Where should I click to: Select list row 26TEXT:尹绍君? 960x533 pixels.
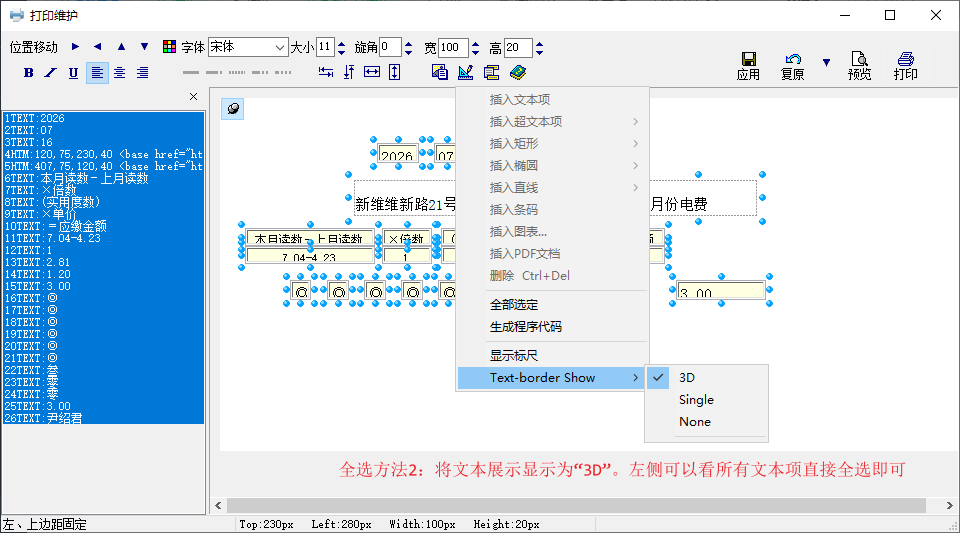(103, 418)
